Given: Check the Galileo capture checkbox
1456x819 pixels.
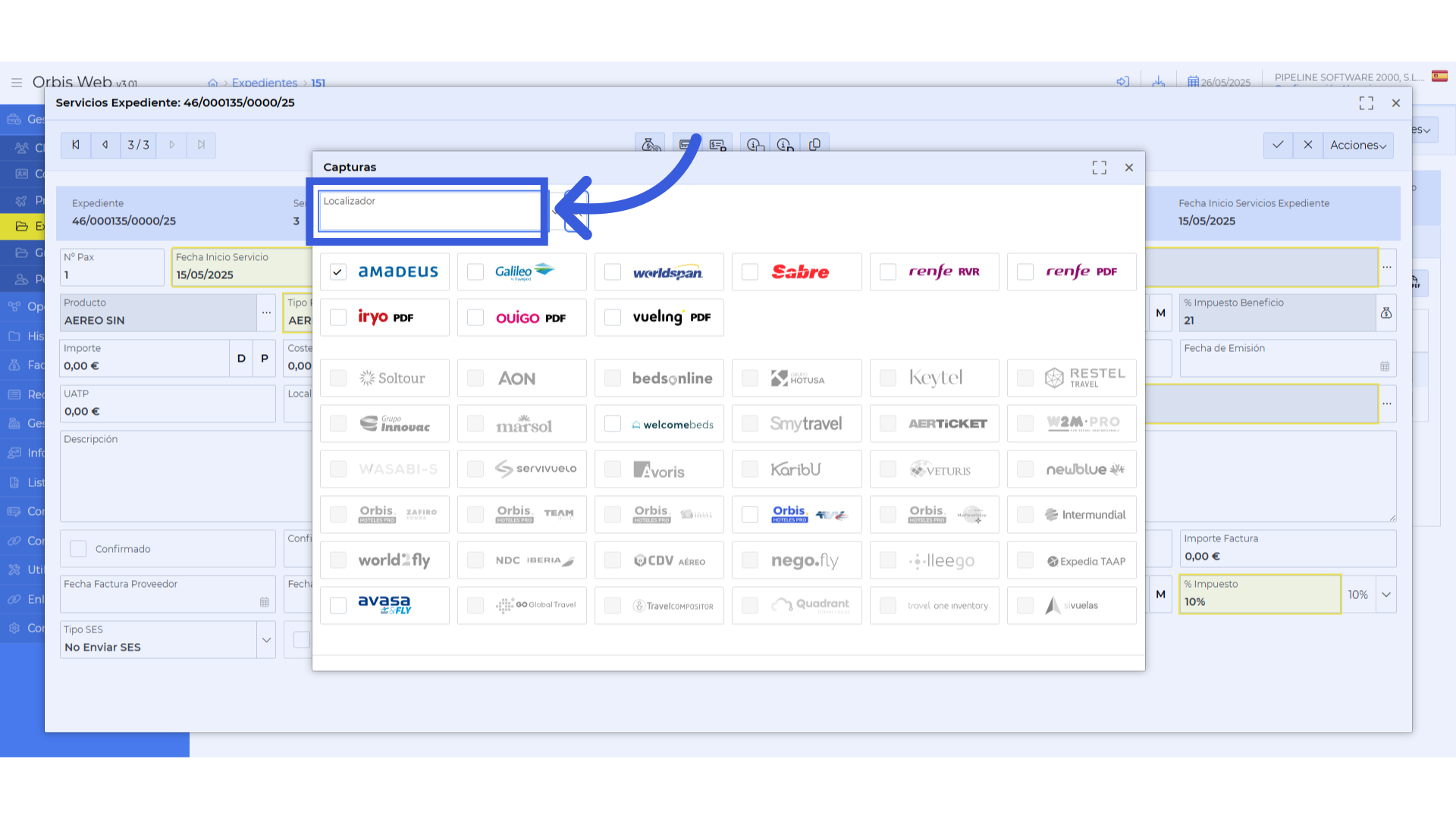Looking at the screenshot, I should pyautogui.click(x=475, y=271).
